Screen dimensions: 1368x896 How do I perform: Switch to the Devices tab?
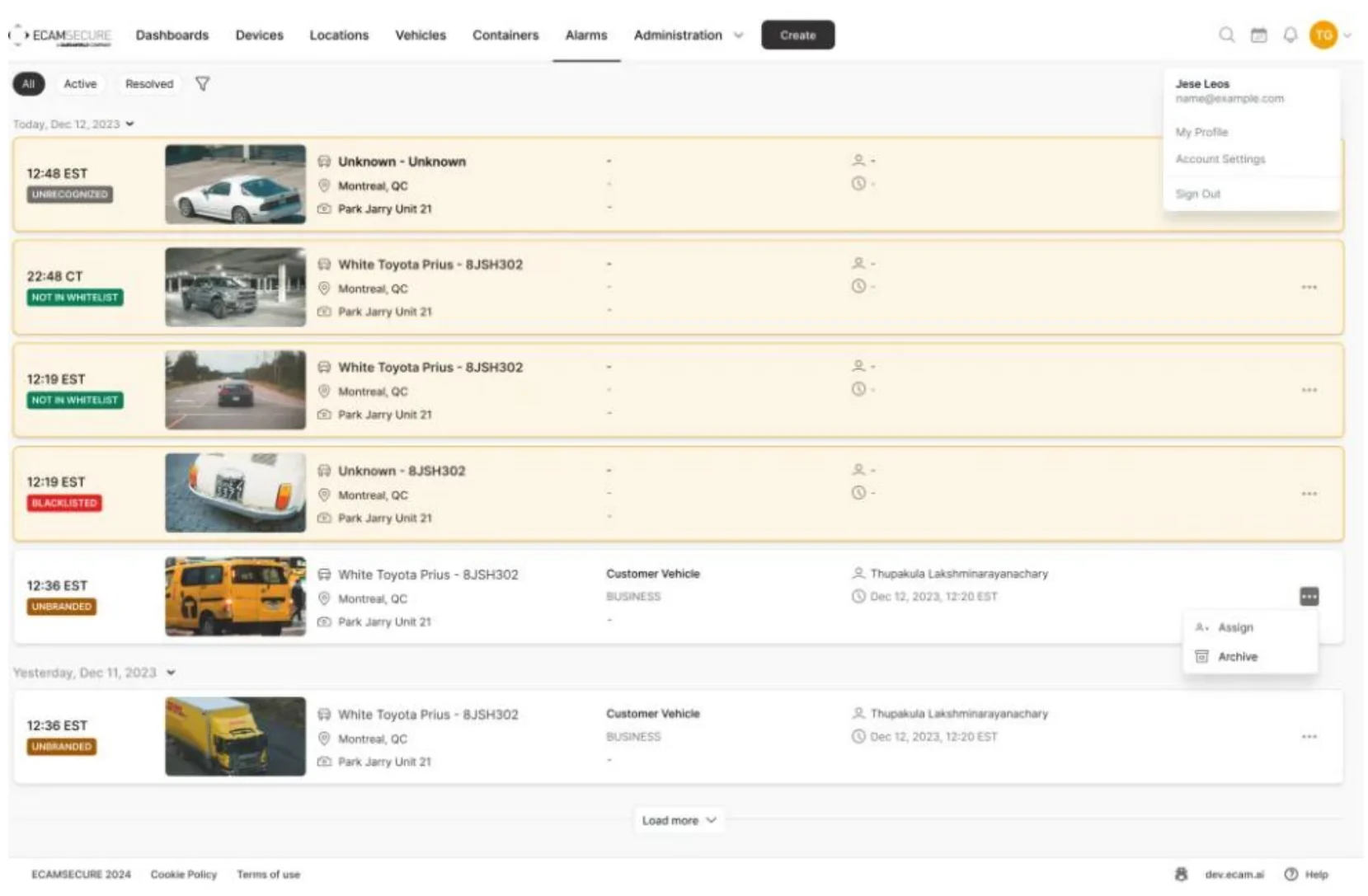[x=259, y=35]
